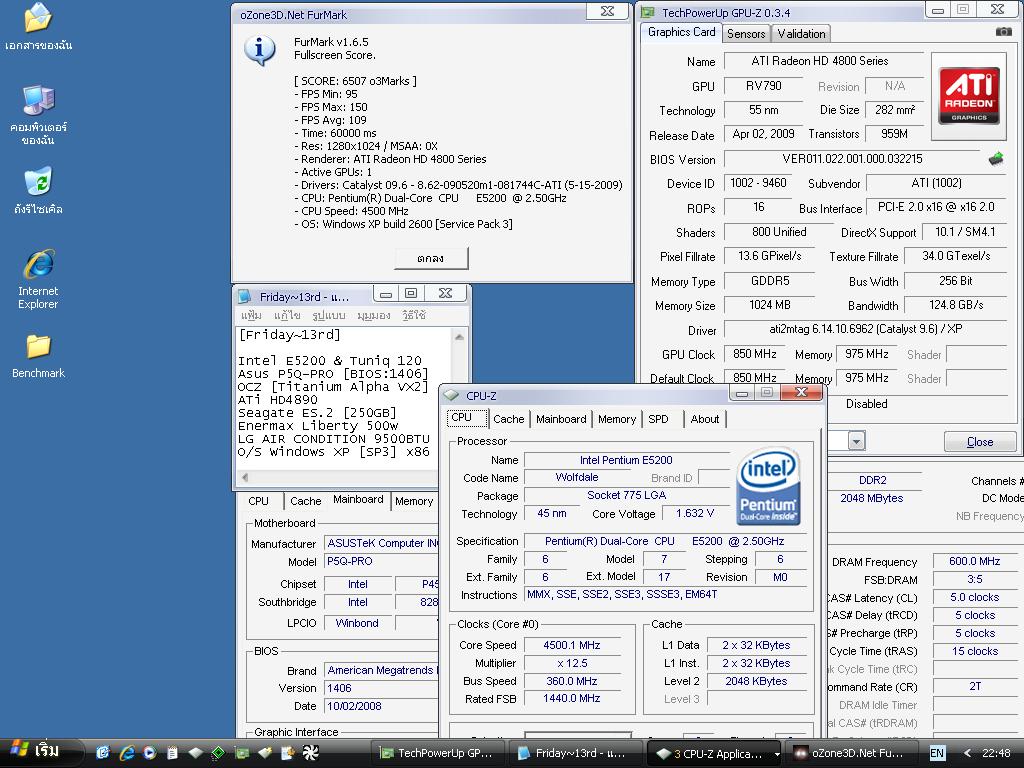Open the CPU-Z grouped taskbar button dropdown

(776, 753)
